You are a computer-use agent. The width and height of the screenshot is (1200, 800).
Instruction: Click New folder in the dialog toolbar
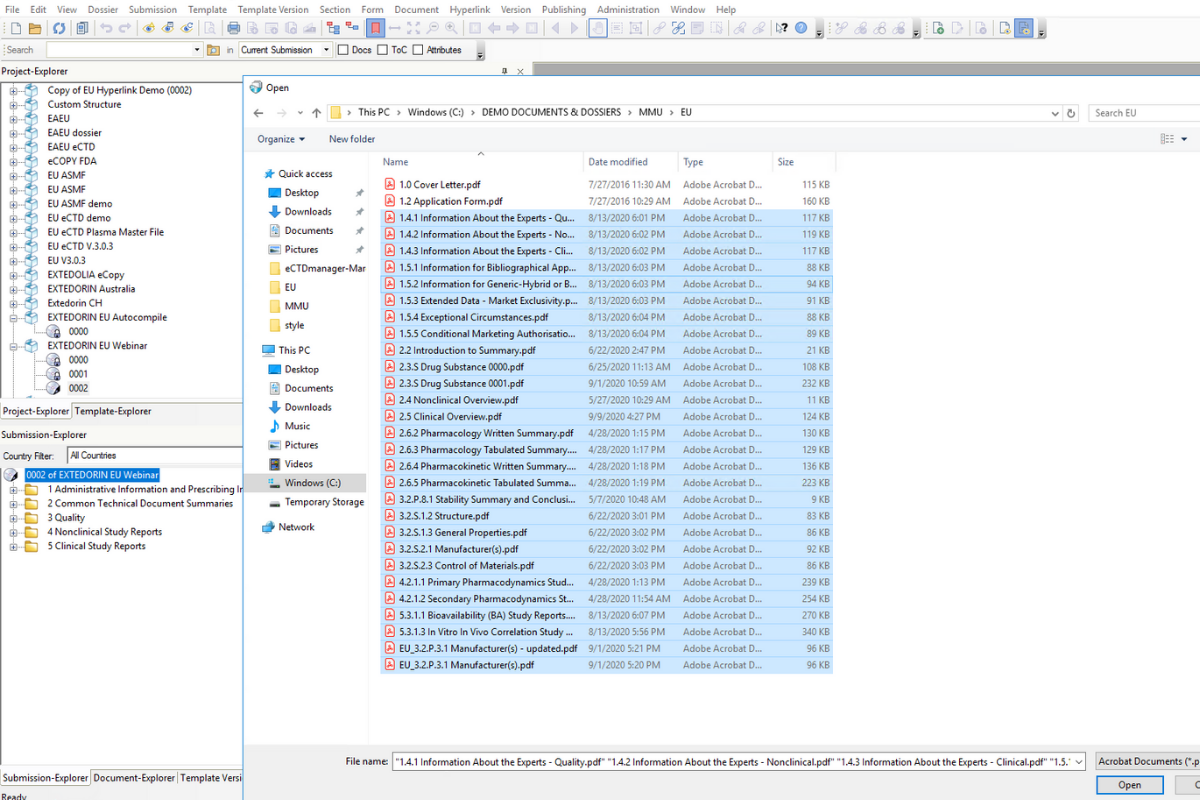(x=351, y=138)
